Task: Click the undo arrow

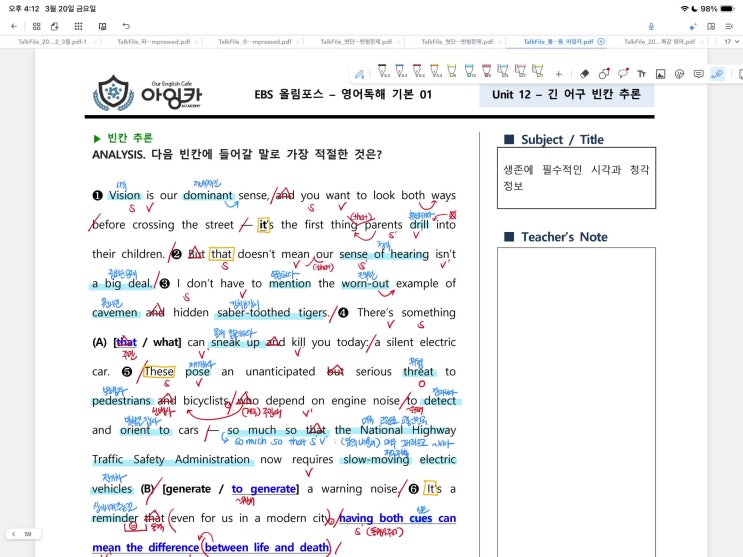Action: pyautogui.click(x=126, y=26)
